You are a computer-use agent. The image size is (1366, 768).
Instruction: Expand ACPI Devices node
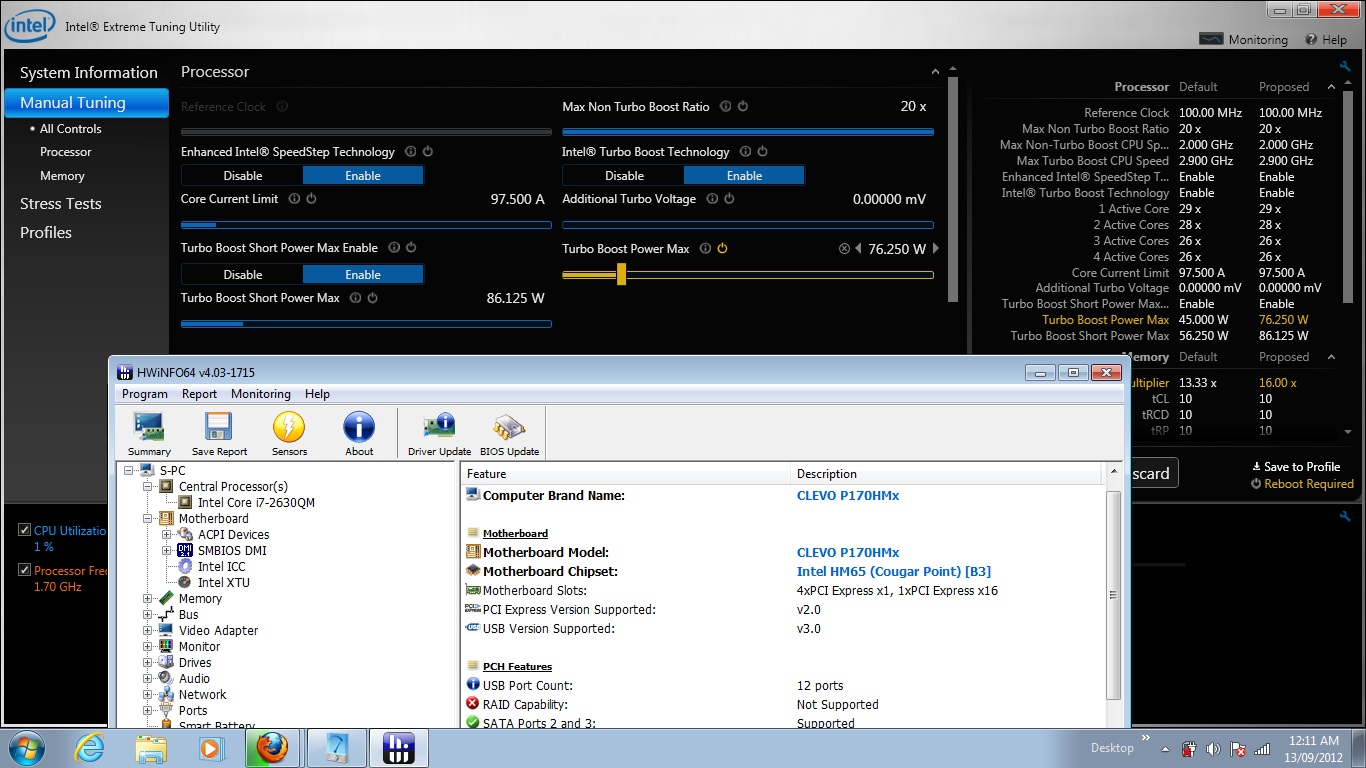[167, 535]
